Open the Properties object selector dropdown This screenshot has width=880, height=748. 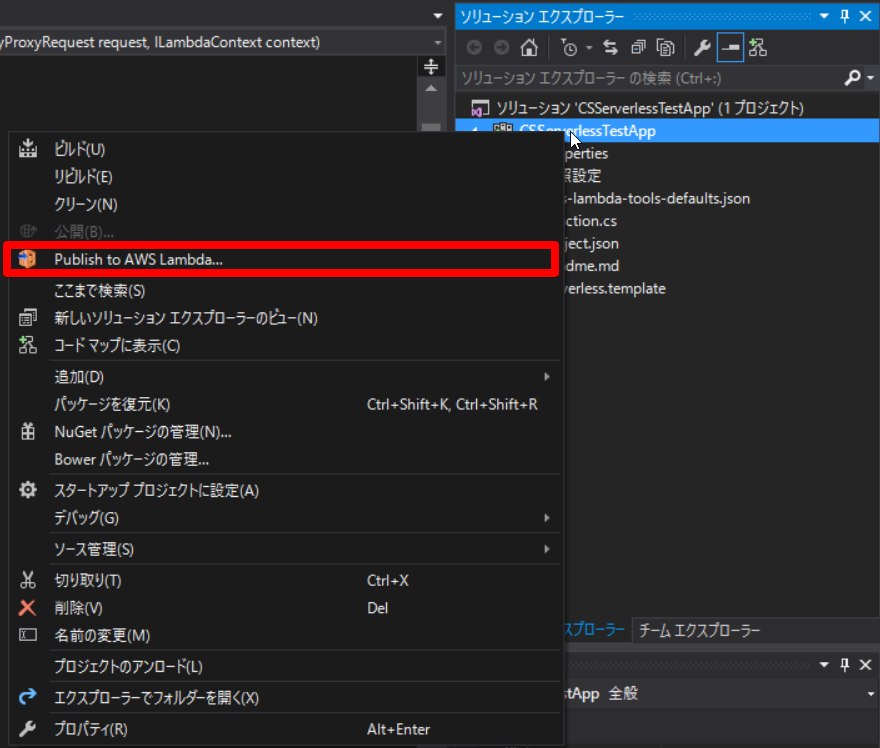[x=870, y=694]
